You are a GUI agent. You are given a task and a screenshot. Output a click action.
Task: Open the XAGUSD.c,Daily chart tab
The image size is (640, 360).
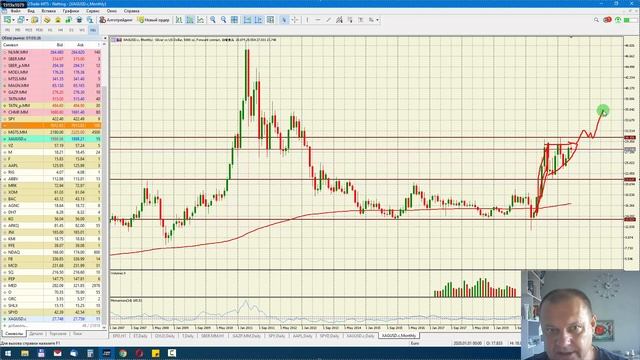360,336
